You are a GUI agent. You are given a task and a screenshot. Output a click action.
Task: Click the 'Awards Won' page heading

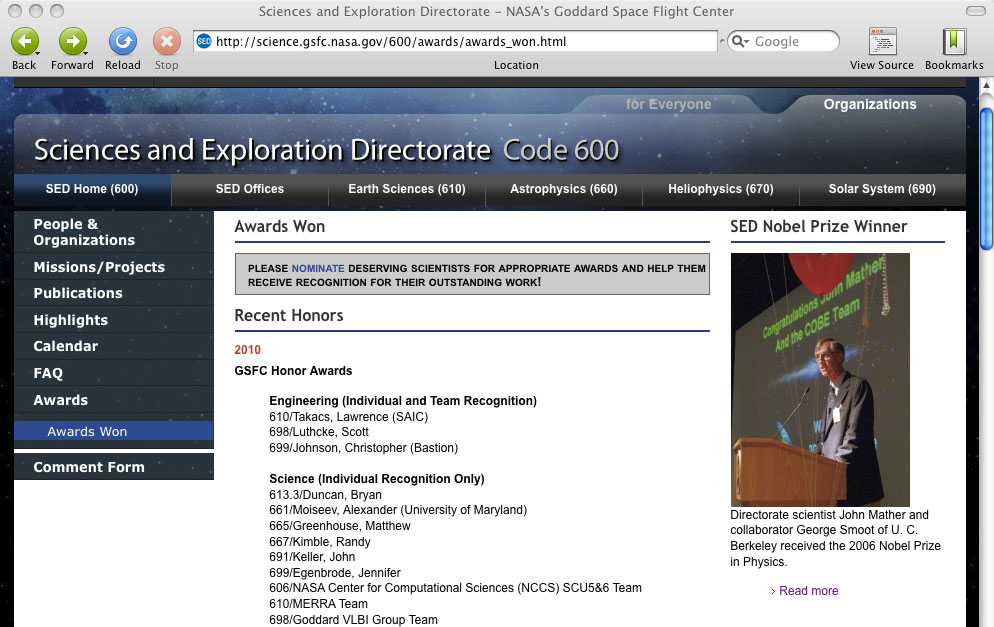[280, 227]
